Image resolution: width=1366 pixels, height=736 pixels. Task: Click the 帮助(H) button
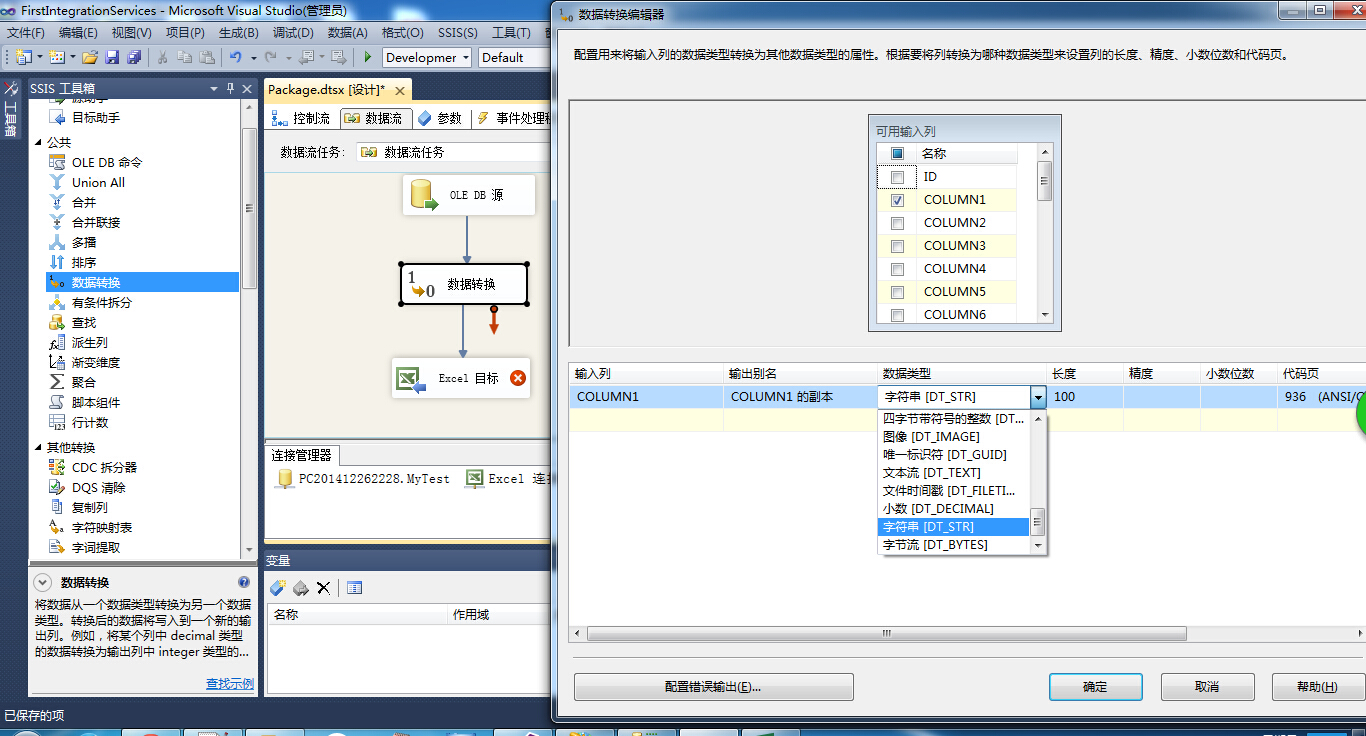pos(1318,687)
